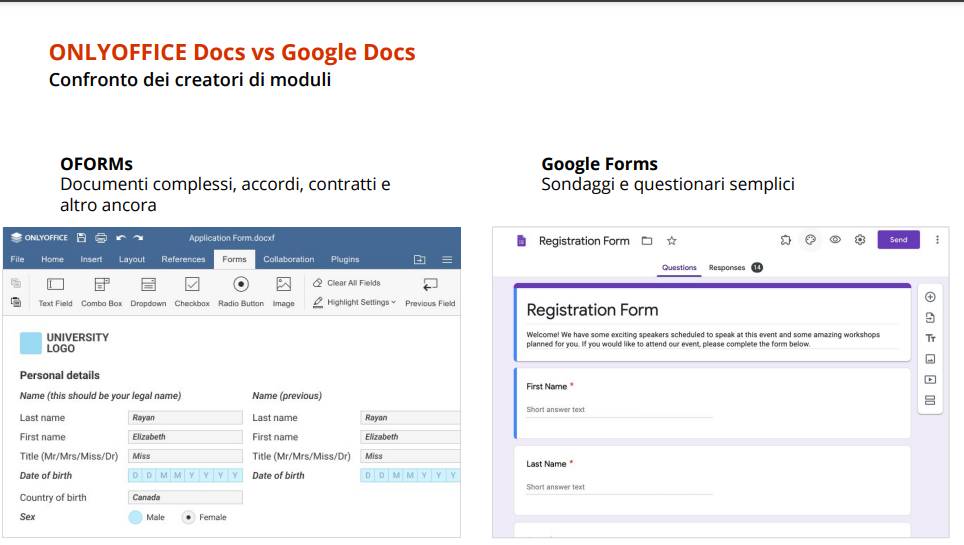Click the Registration Form title heading
The image size is (964, 545).
click(x=592, y=310)
